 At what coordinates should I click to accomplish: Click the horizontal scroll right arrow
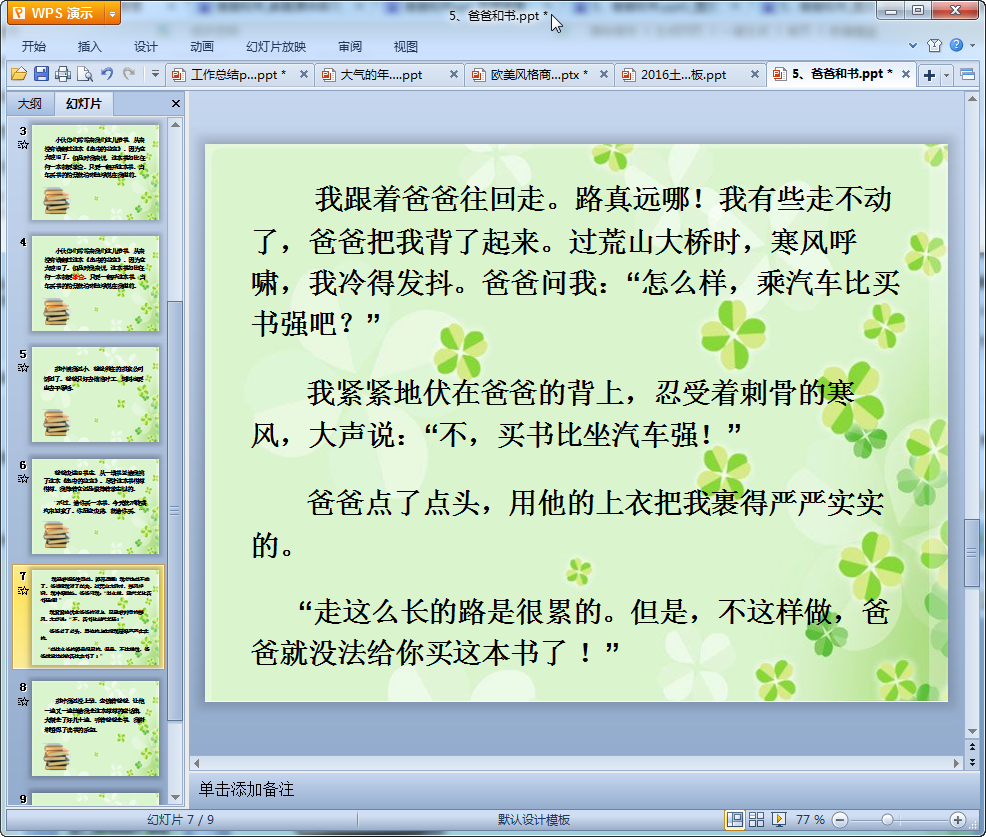tap(956, 763)
